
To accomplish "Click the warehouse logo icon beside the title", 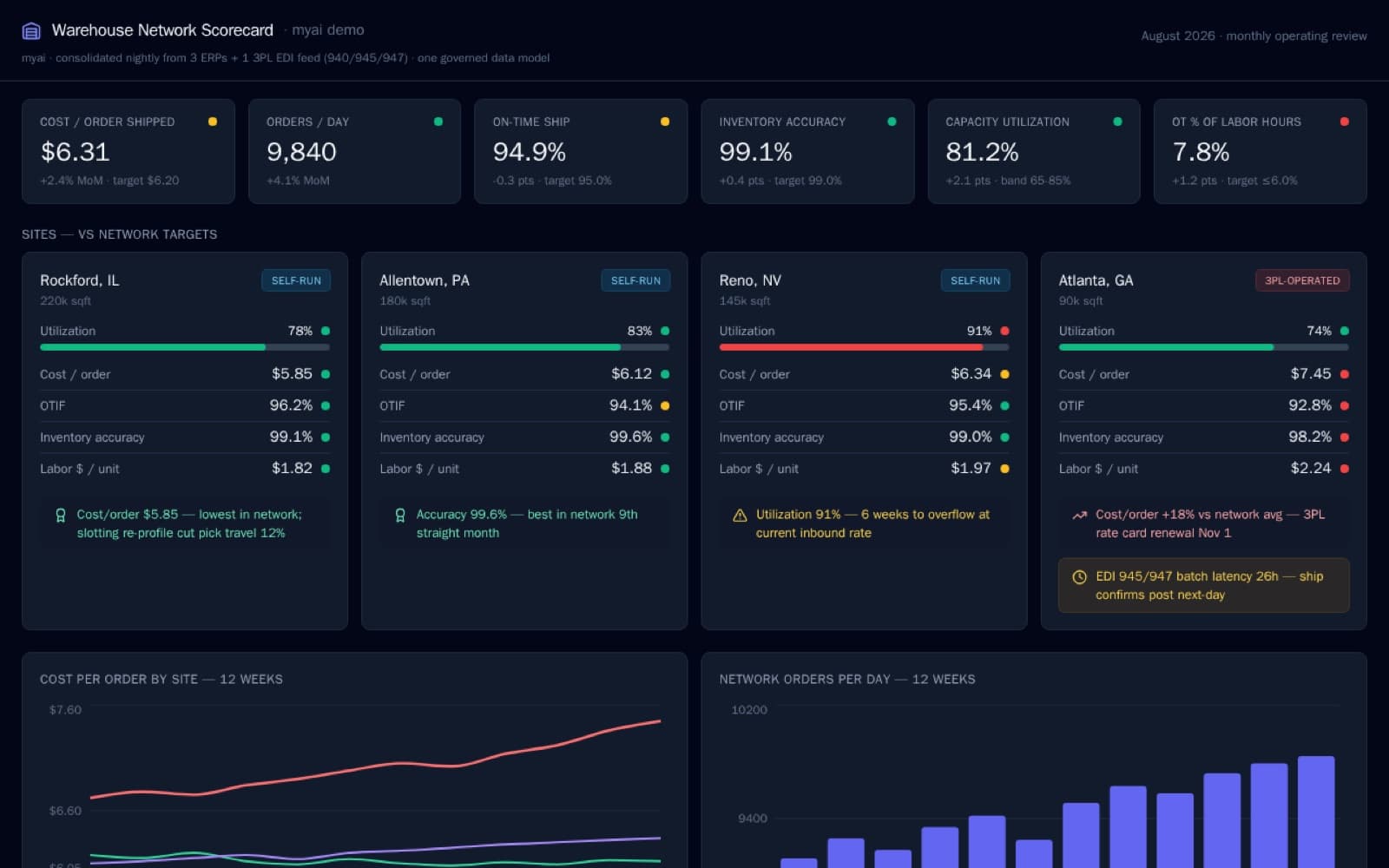I will point(31,31).
